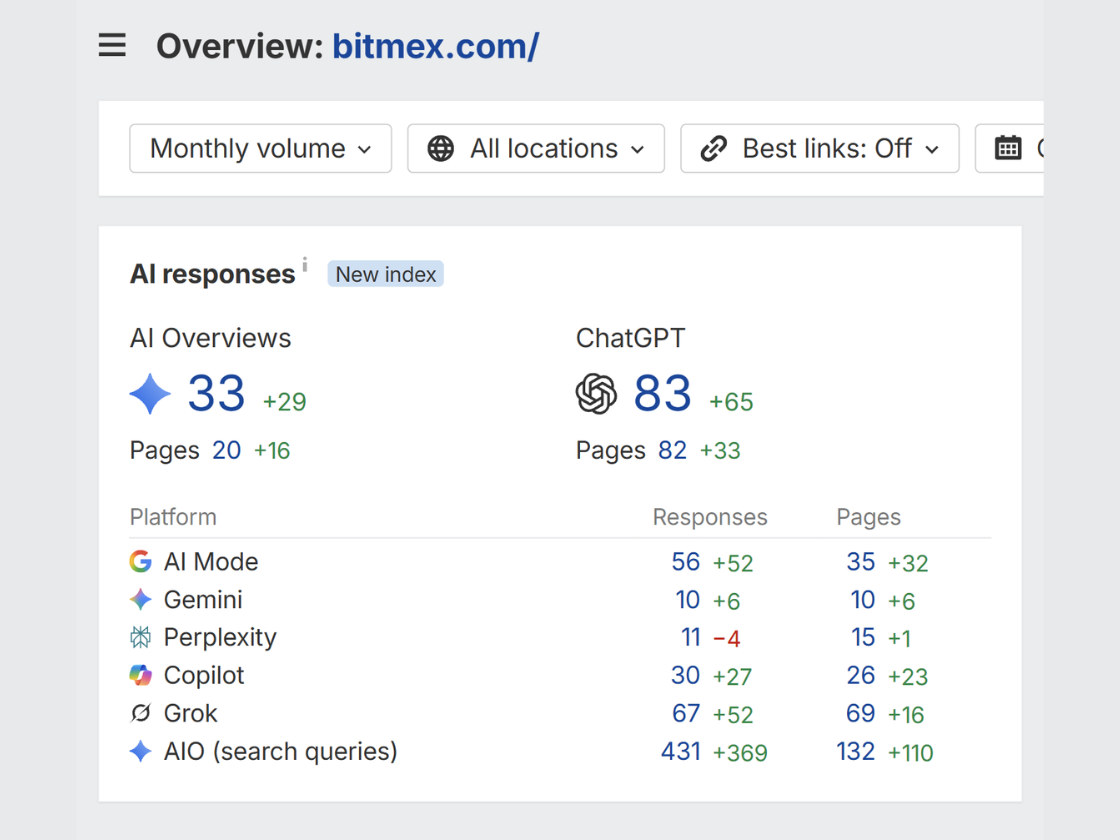Open AI Mode pages value 35
Viewport: 1120px width, 840px height.
click(861, 561)
